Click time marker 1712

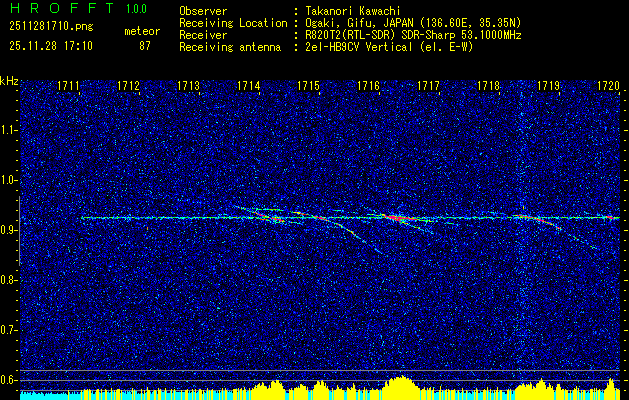[x=128, y=86]
